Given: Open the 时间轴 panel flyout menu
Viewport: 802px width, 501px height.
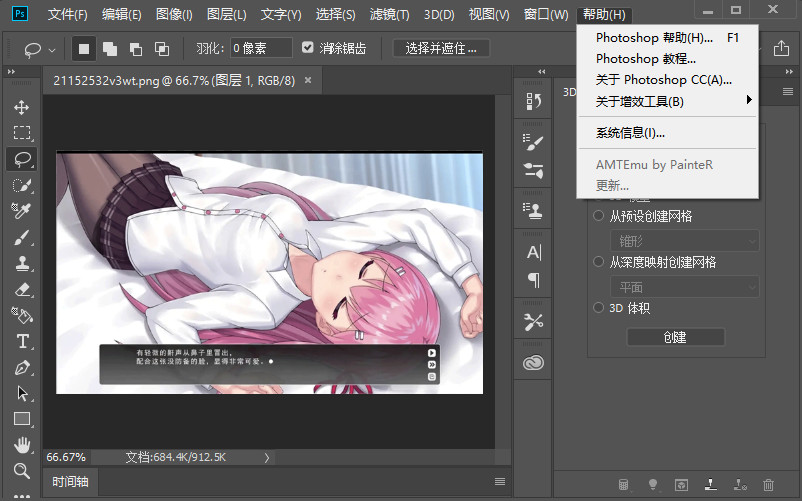Looking at the screenshot, I should coord(500,482).
